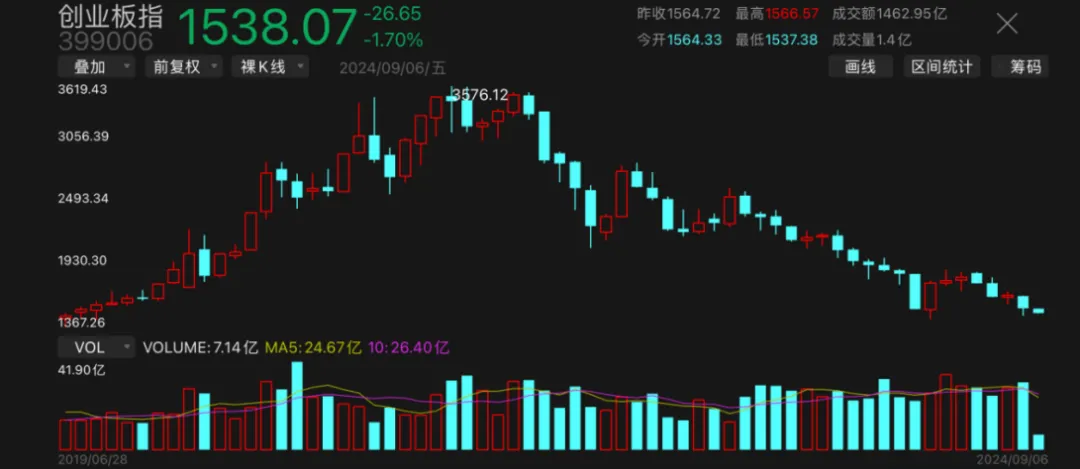The width and height of the screenshot is (1080, 469).
Task: Click the last small cyan volume bar
Action: 1039,442
